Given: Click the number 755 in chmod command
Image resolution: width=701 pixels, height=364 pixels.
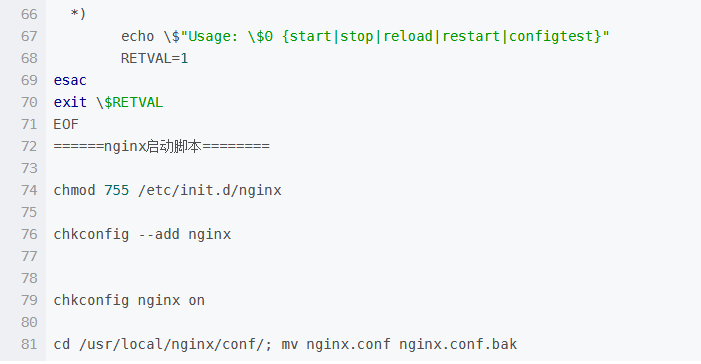Looking at the screenshot, I should coord(117,190).
